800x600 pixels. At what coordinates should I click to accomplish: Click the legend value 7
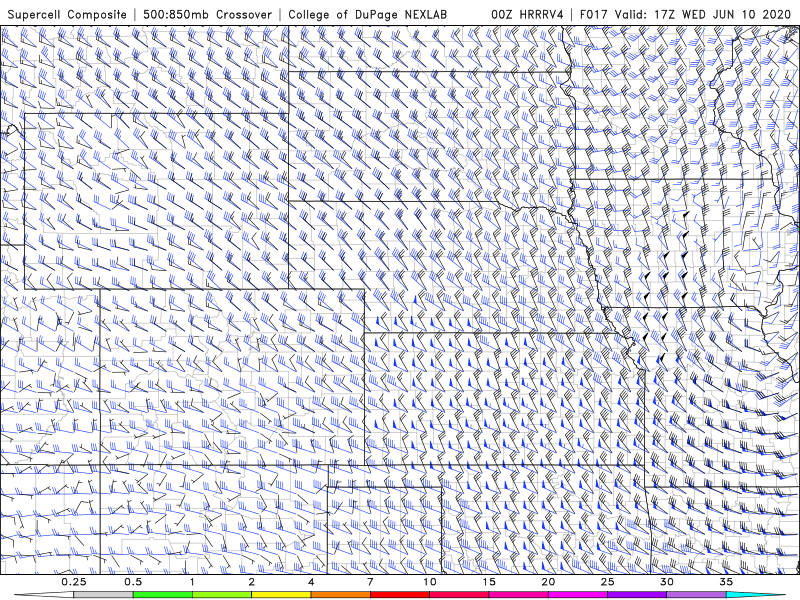[x=370, y=582]
